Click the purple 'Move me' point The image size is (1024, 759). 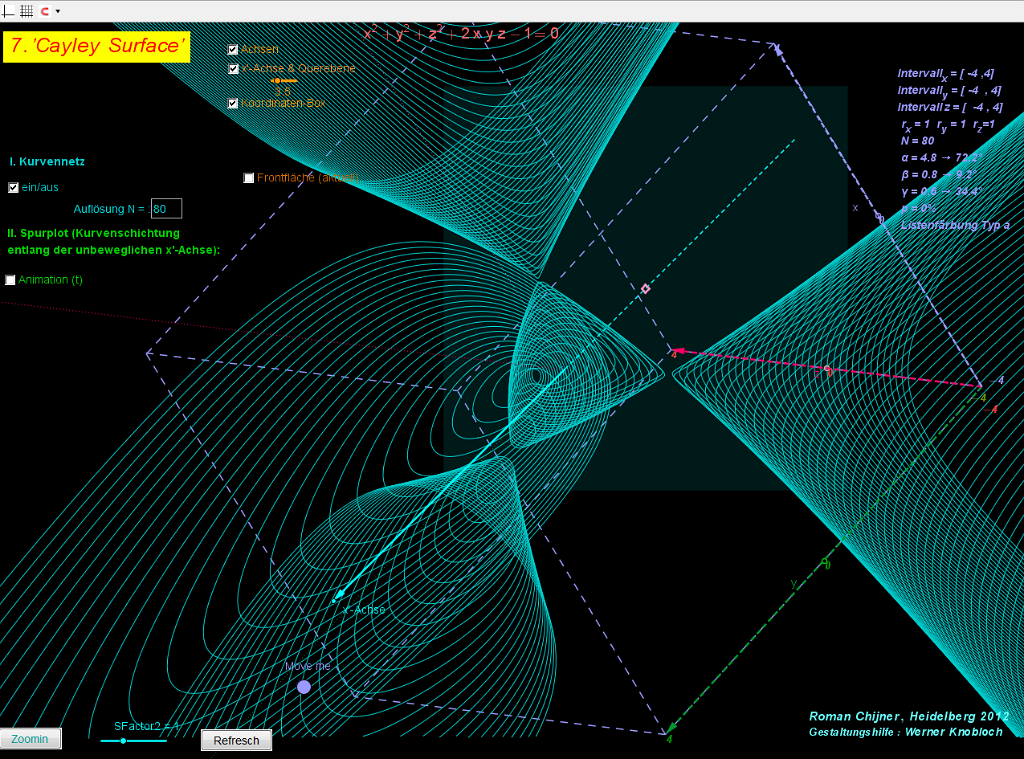click(304, 687)
